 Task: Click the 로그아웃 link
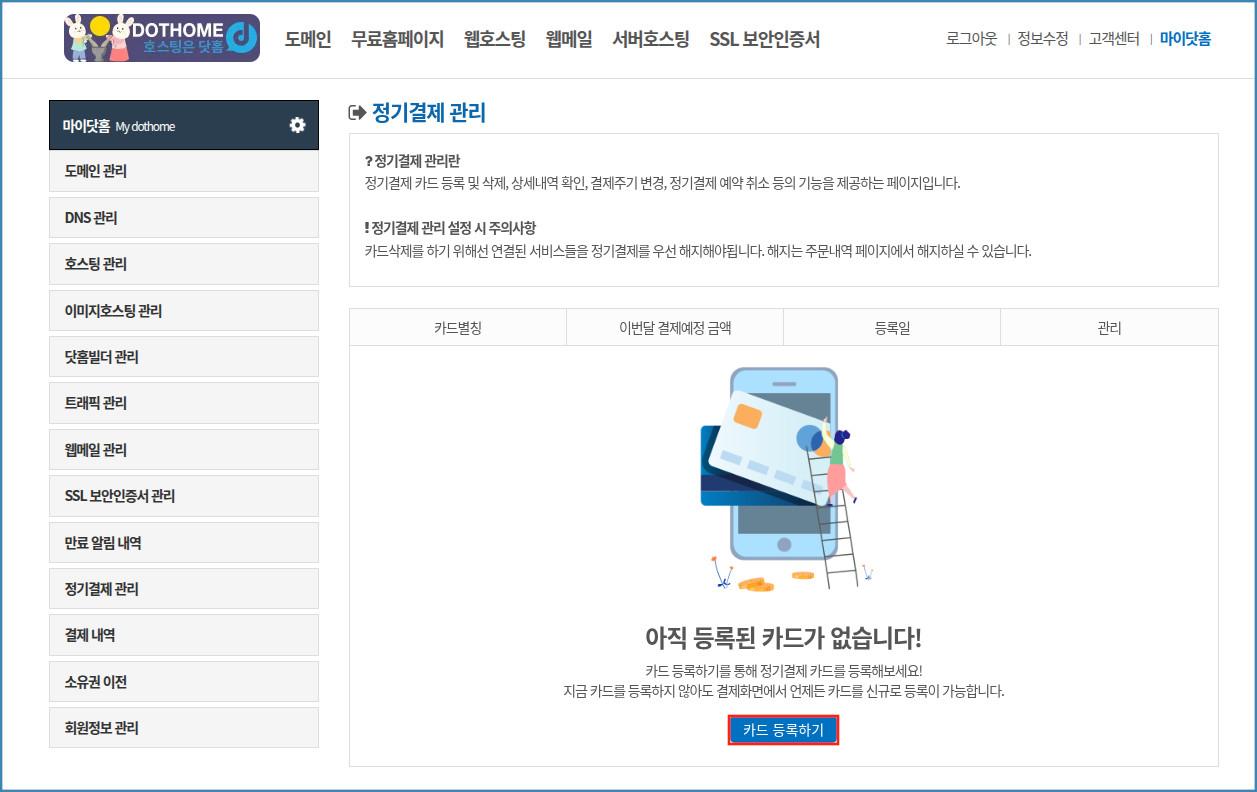(971, 39)
